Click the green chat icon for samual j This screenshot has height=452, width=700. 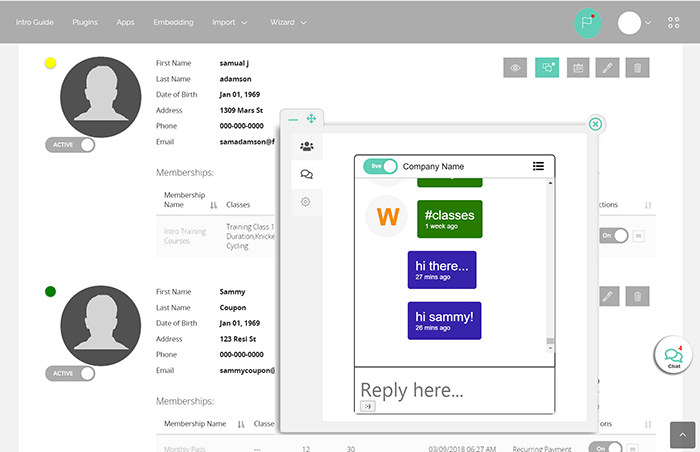[547, 68]
